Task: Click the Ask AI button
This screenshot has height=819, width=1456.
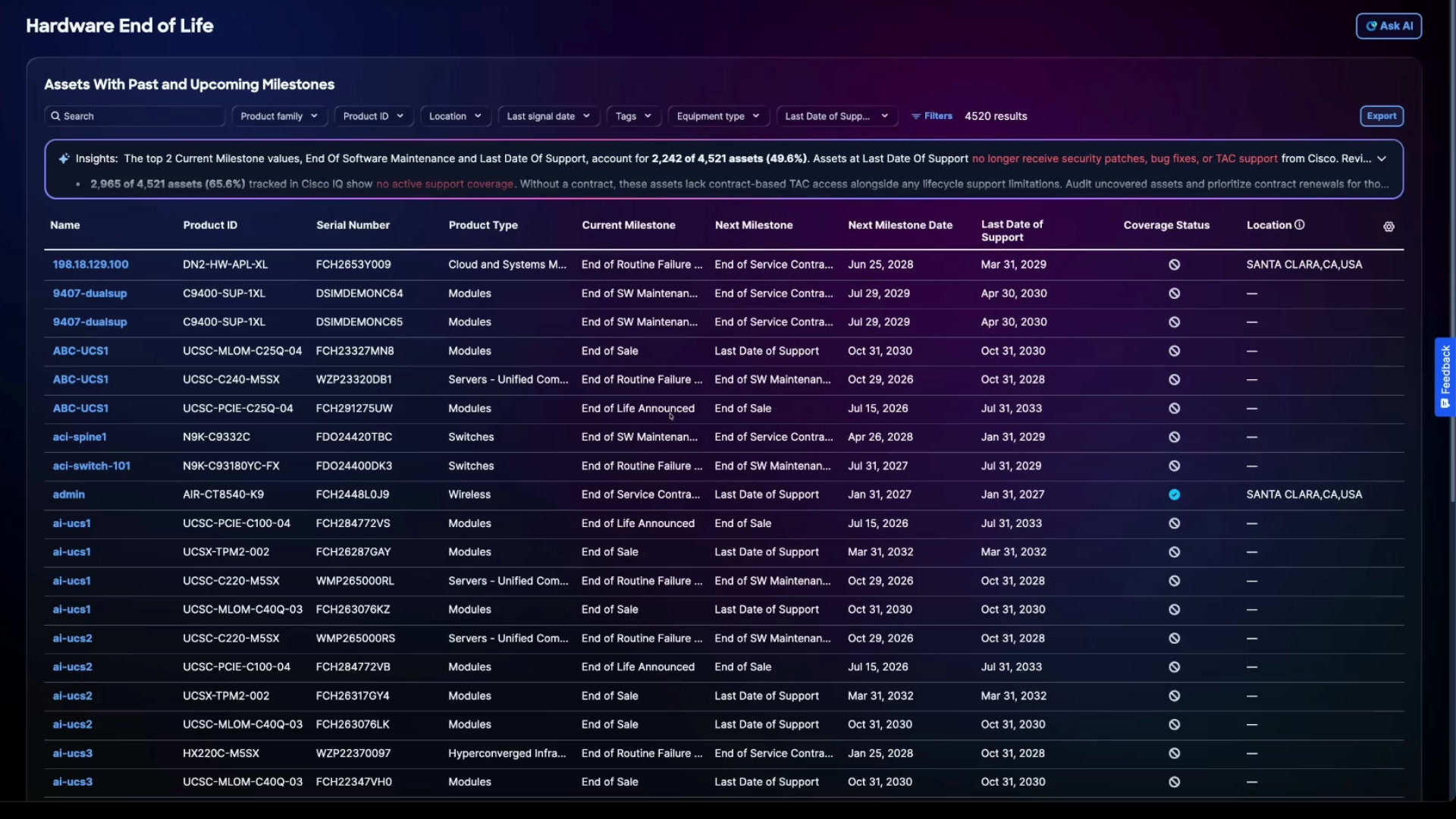Action: [1389, 26]
